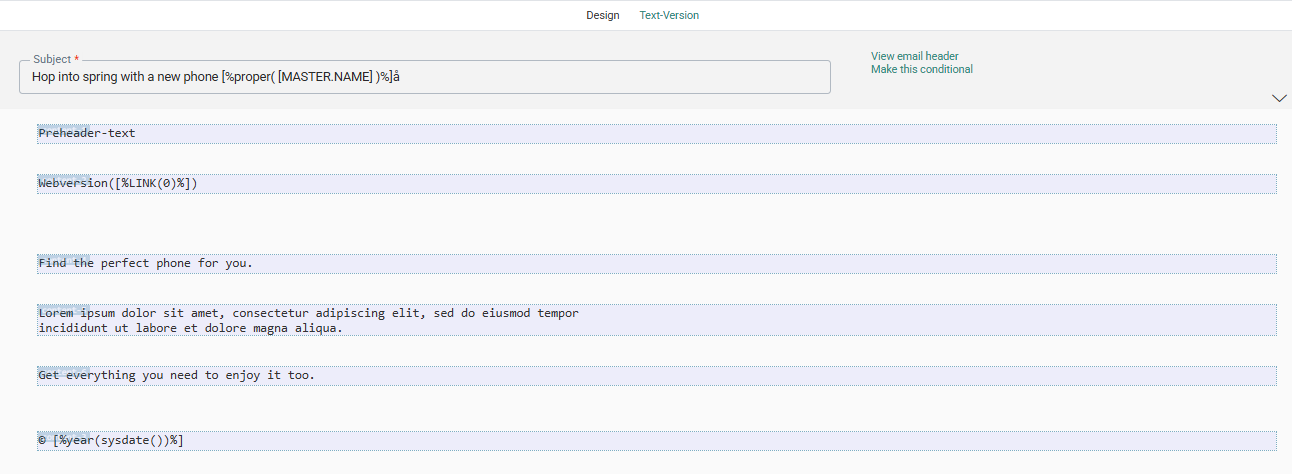Expand the email header chevron arrow
Viewport: 1292px width, 474px height.
[1278, 98]
